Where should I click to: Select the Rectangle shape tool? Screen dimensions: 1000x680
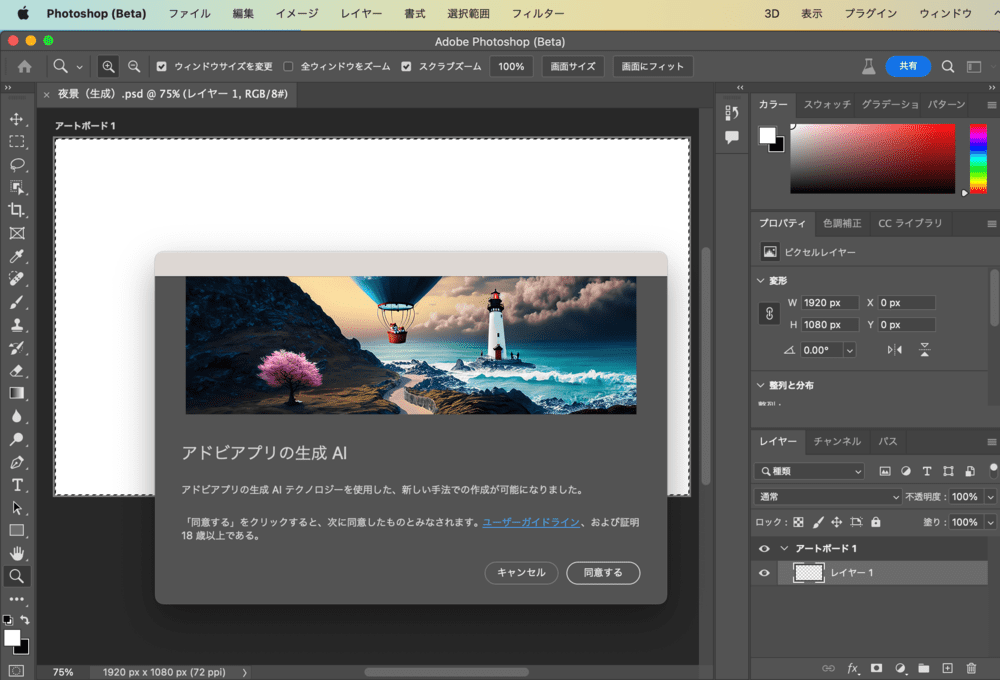click(x=17, y=531)
